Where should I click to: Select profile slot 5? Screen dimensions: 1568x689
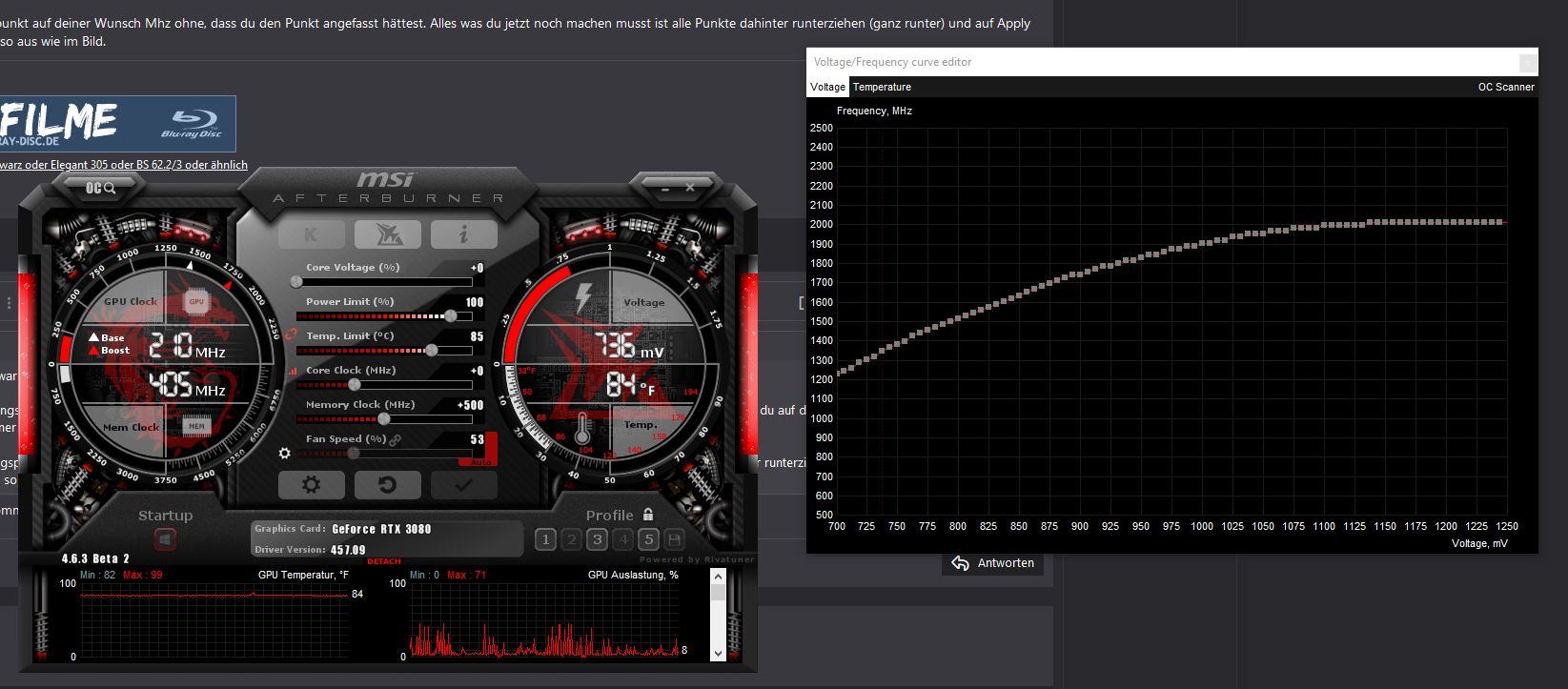[648, 539]
